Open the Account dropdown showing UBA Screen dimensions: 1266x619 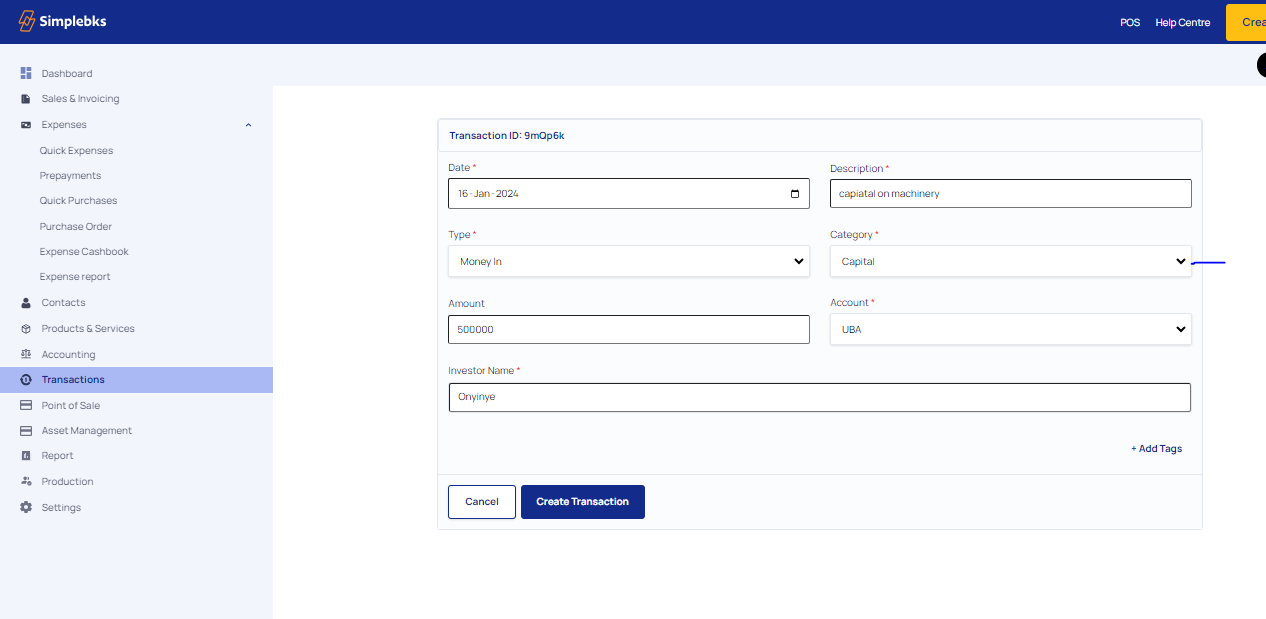[x=1010, y=329]
